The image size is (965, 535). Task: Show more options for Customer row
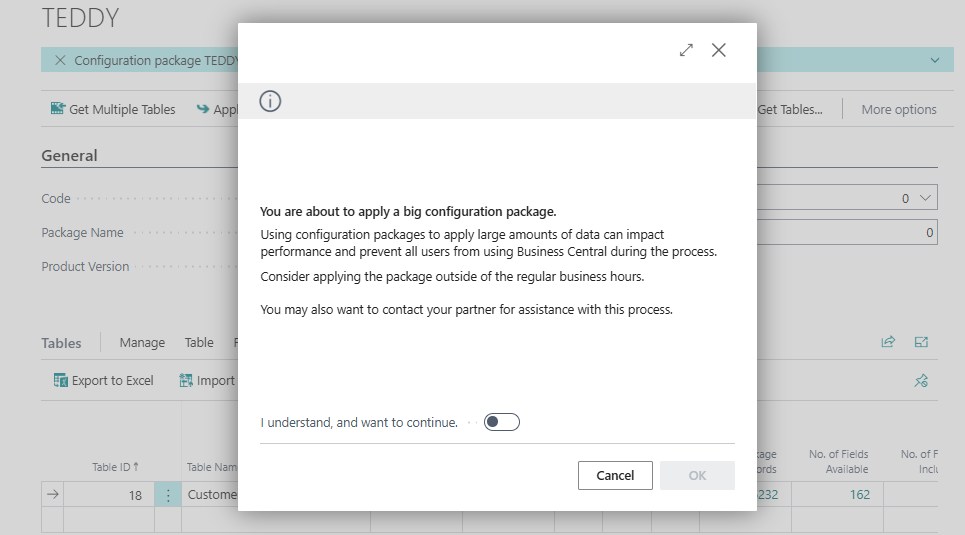pos(168,494)
